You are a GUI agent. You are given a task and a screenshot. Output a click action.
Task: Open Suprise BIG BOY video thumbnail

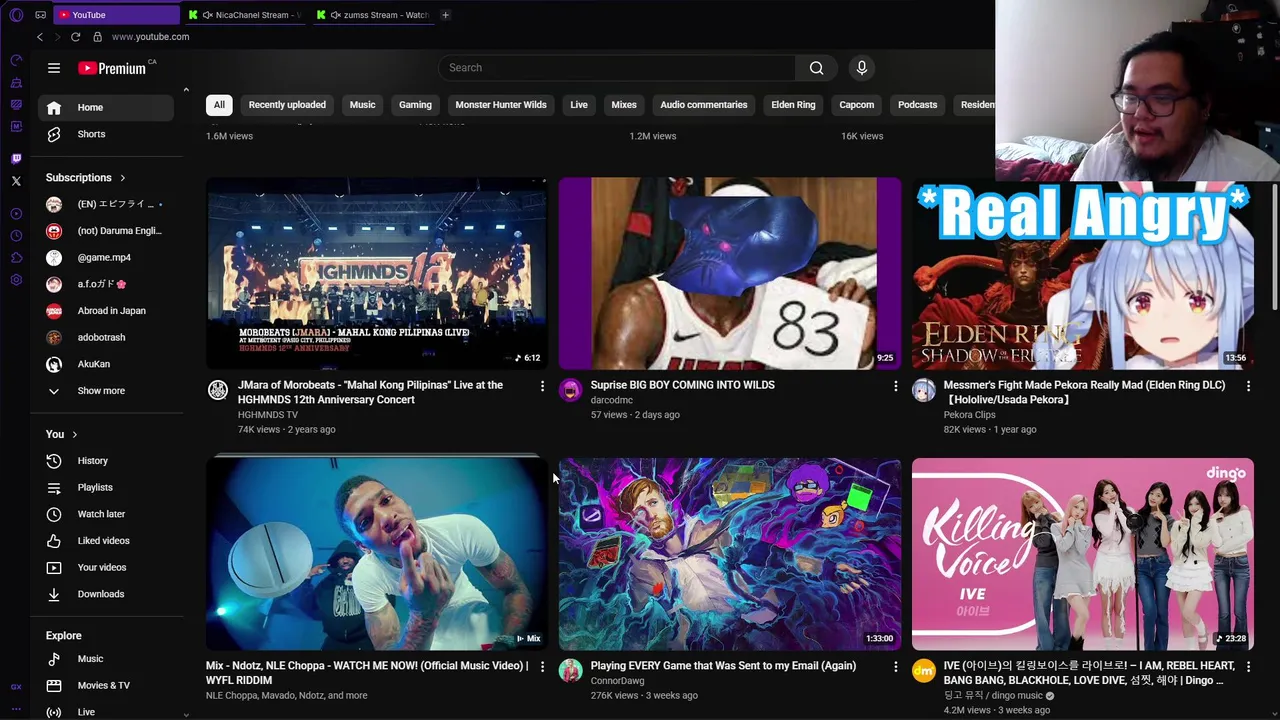(x=730, y=274)
